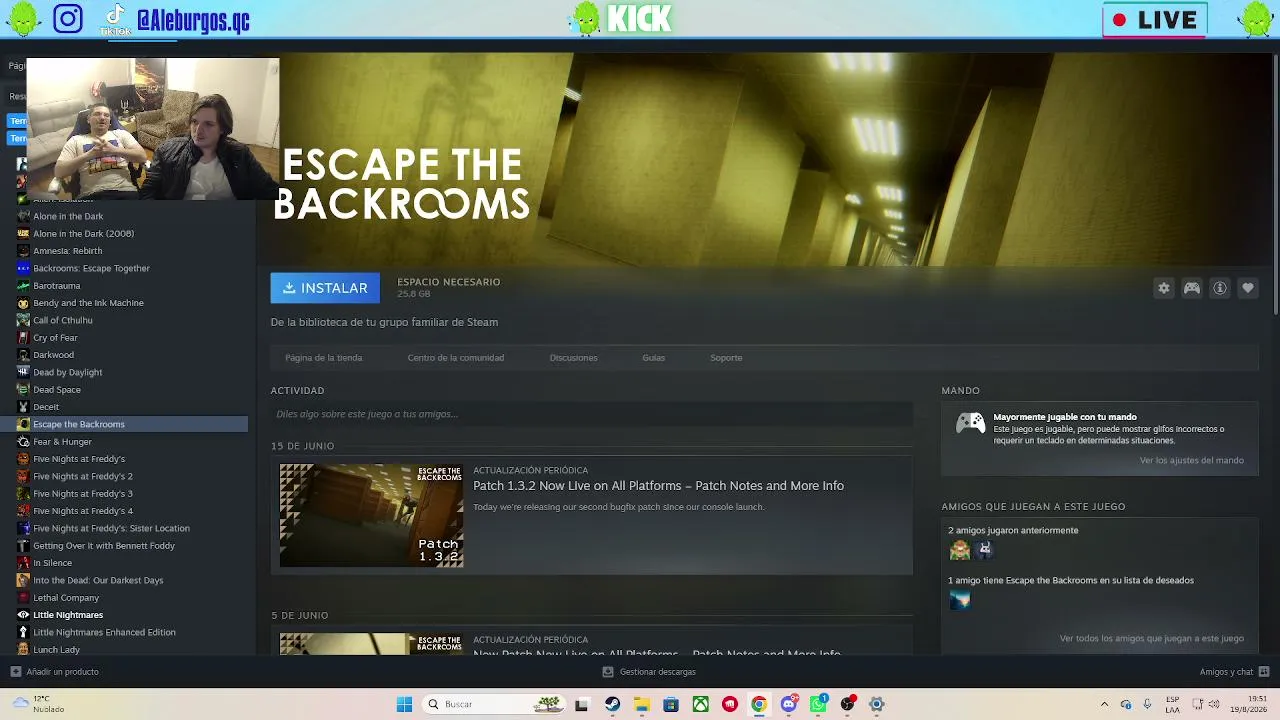Open the red Riot client taskbar icon

point(730,704)
